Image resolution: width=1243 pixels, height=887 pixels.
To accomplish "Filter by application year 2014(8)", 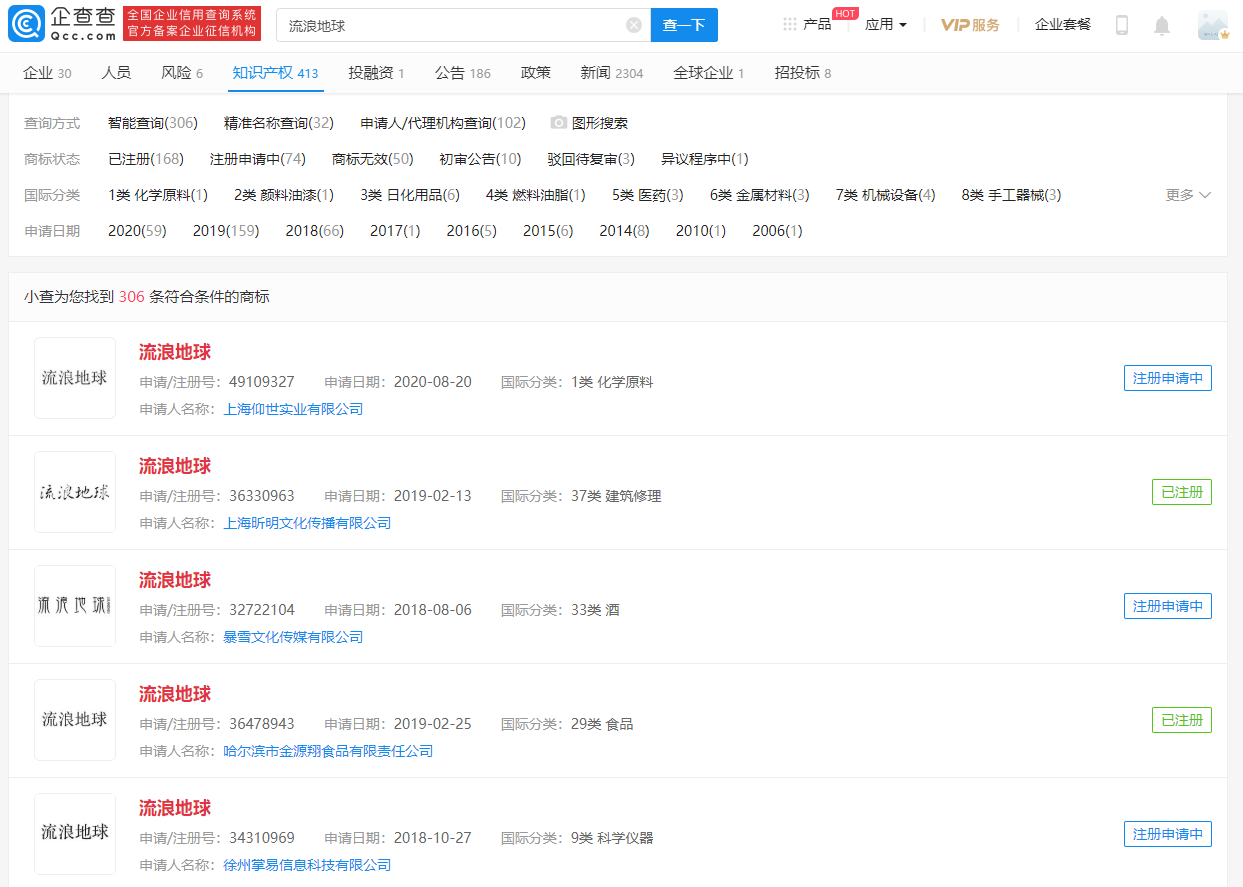I will [x=624, y=231].
